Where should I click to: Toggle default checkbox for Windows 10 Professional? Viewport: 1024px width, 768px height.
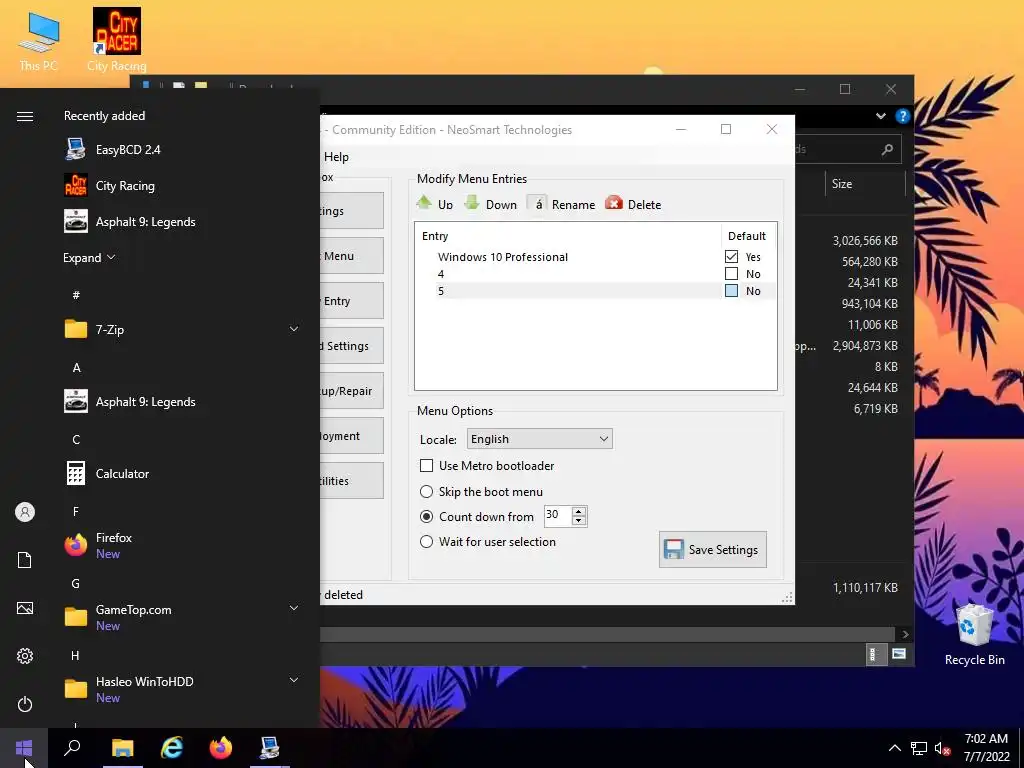[731, 257]
